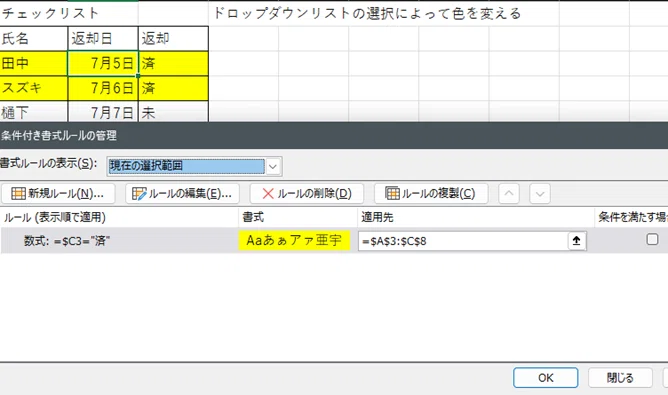The width and height of the screenshot is (668, 395).
Task: Select the 7月7日 date cell
Action: coord(103,112)
